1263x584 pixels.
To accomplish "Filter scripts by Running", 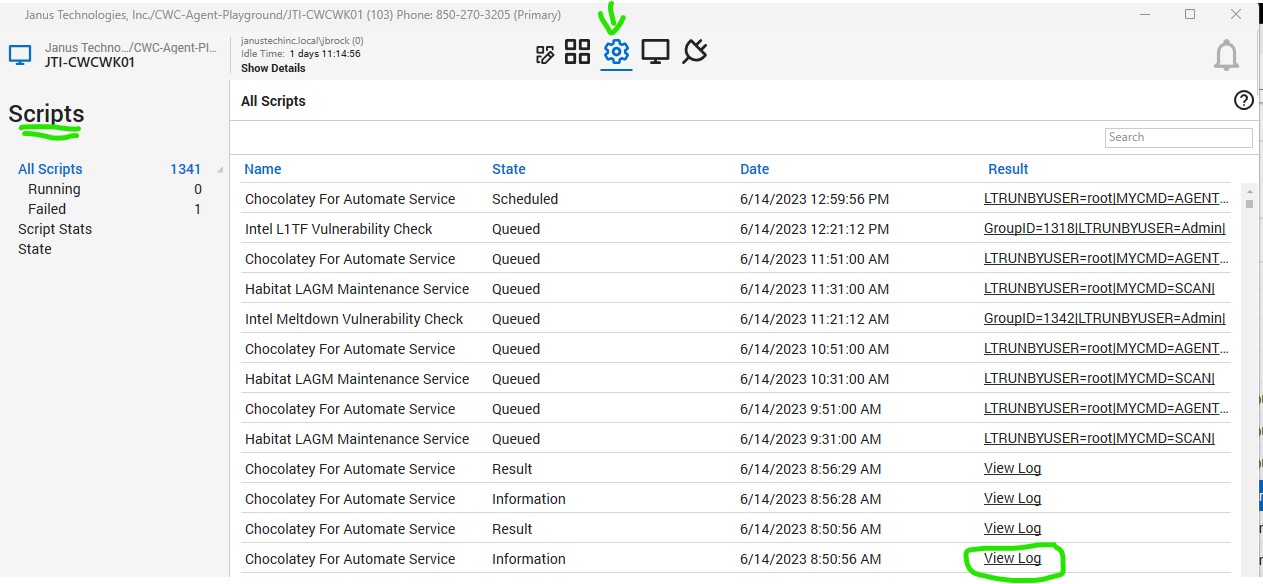I will [x=54, y=189].
